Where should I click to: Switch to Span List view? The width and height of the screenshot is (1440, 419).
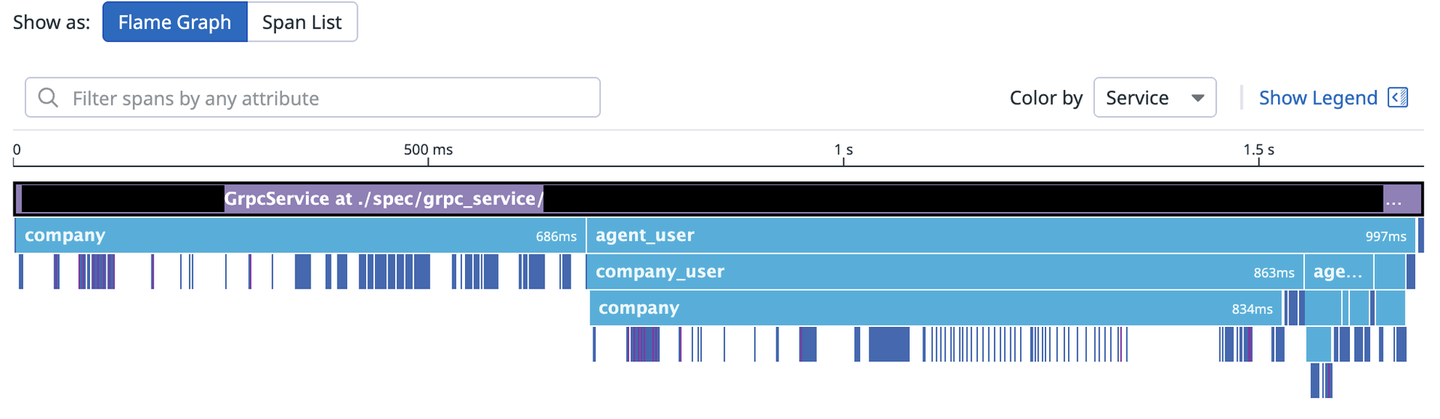coord(302,22)
